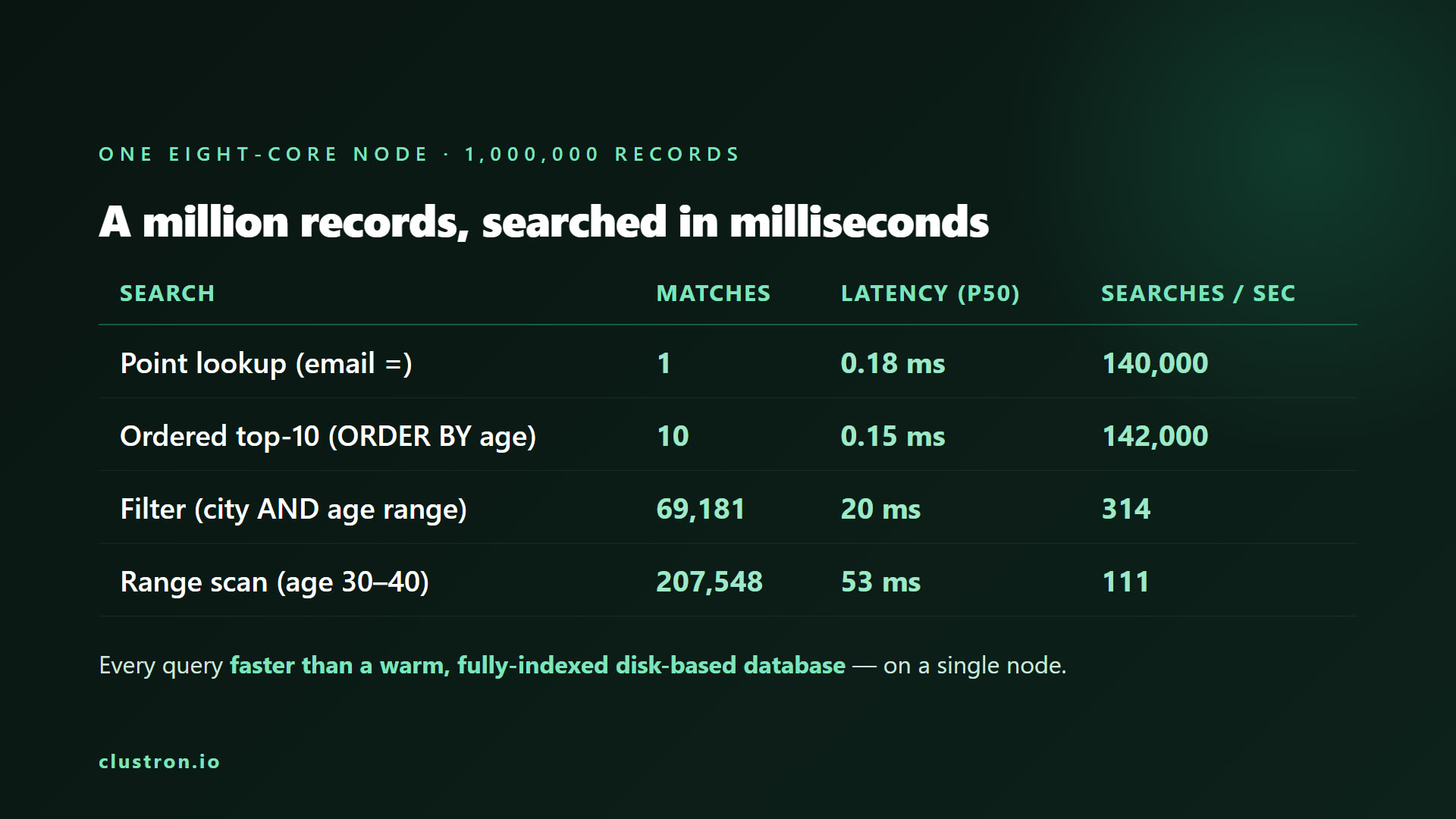Click the 'on a single node.' footnote text
The height and width of the screenshot is (819, 1456).
(x=974, y=666)
